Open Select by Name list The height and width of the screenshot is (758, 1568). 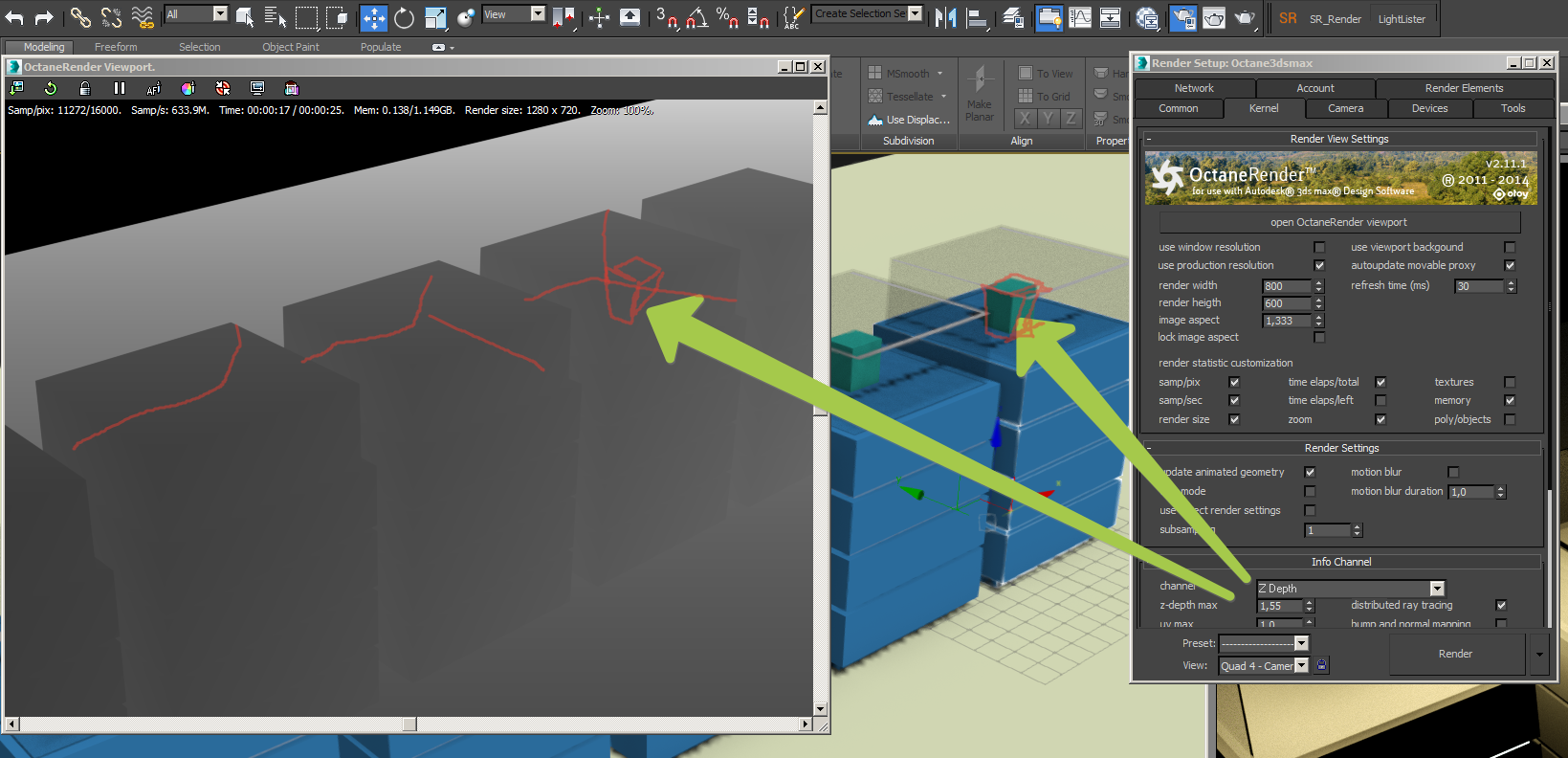tap(276, 17)
